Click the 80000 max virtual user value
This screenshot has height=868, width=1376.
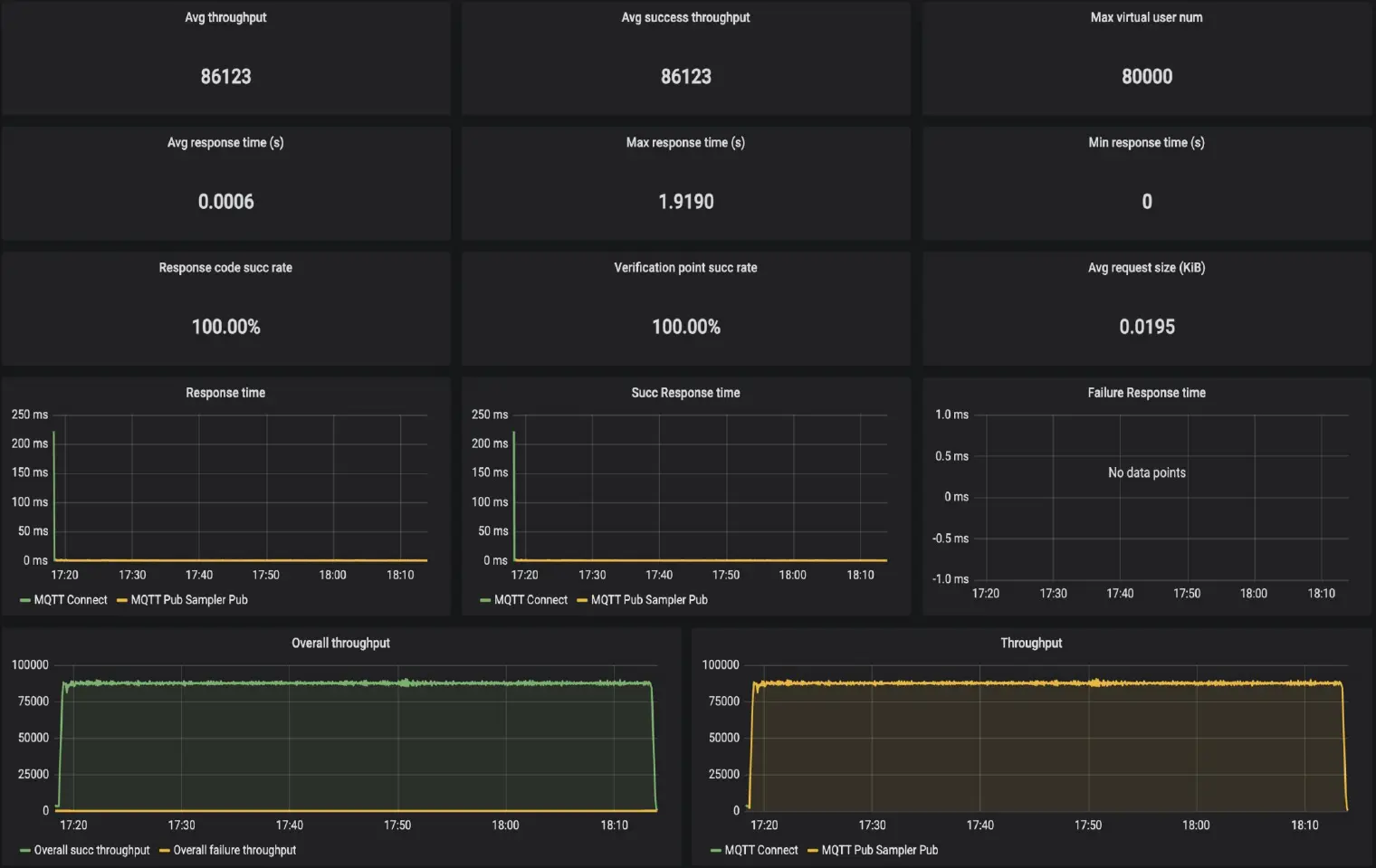pyautogui.click(x=1146, y=76)
